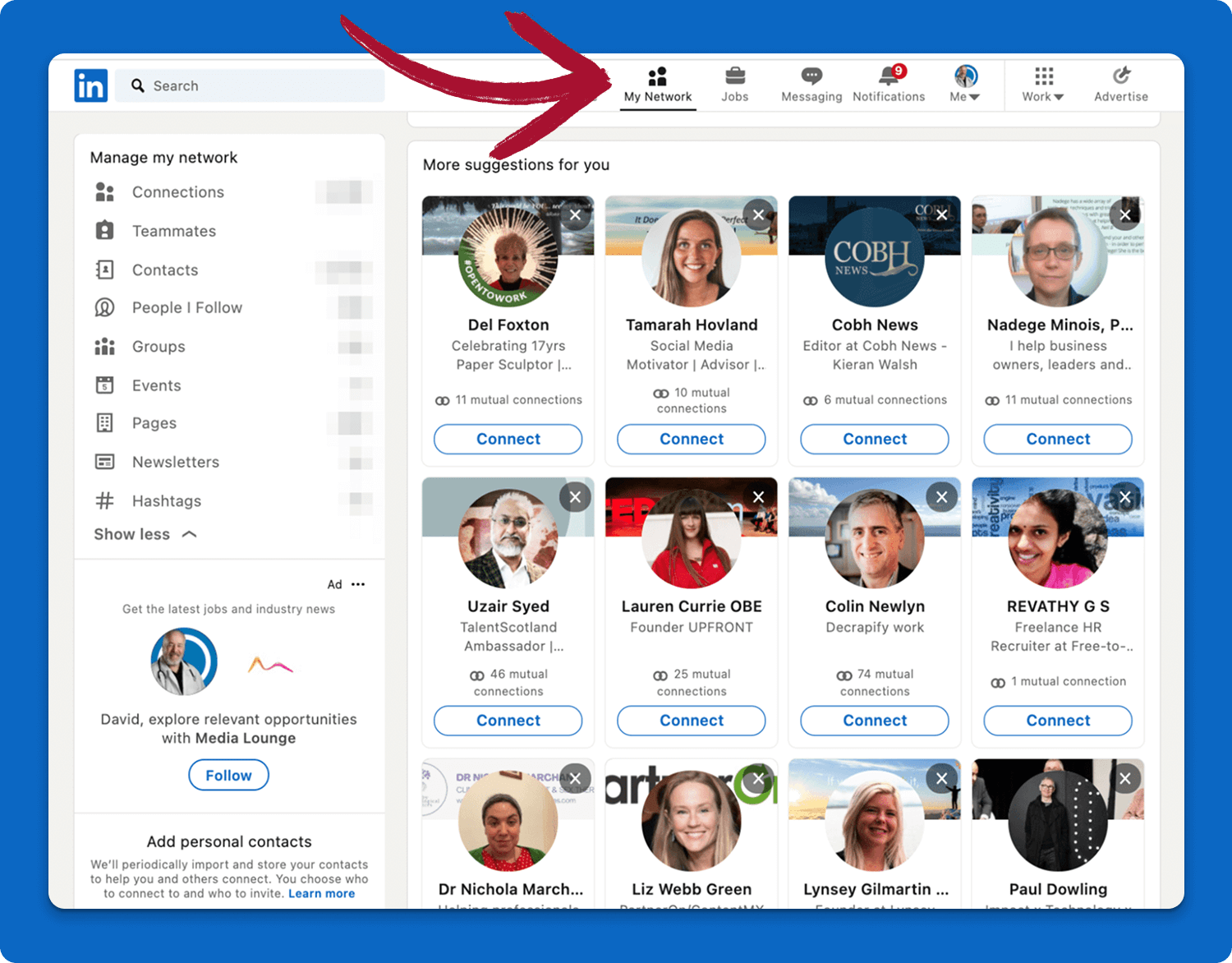Open Uzair Syed's name link
Screen dimensions: 1232x963
tap(508, 606)
